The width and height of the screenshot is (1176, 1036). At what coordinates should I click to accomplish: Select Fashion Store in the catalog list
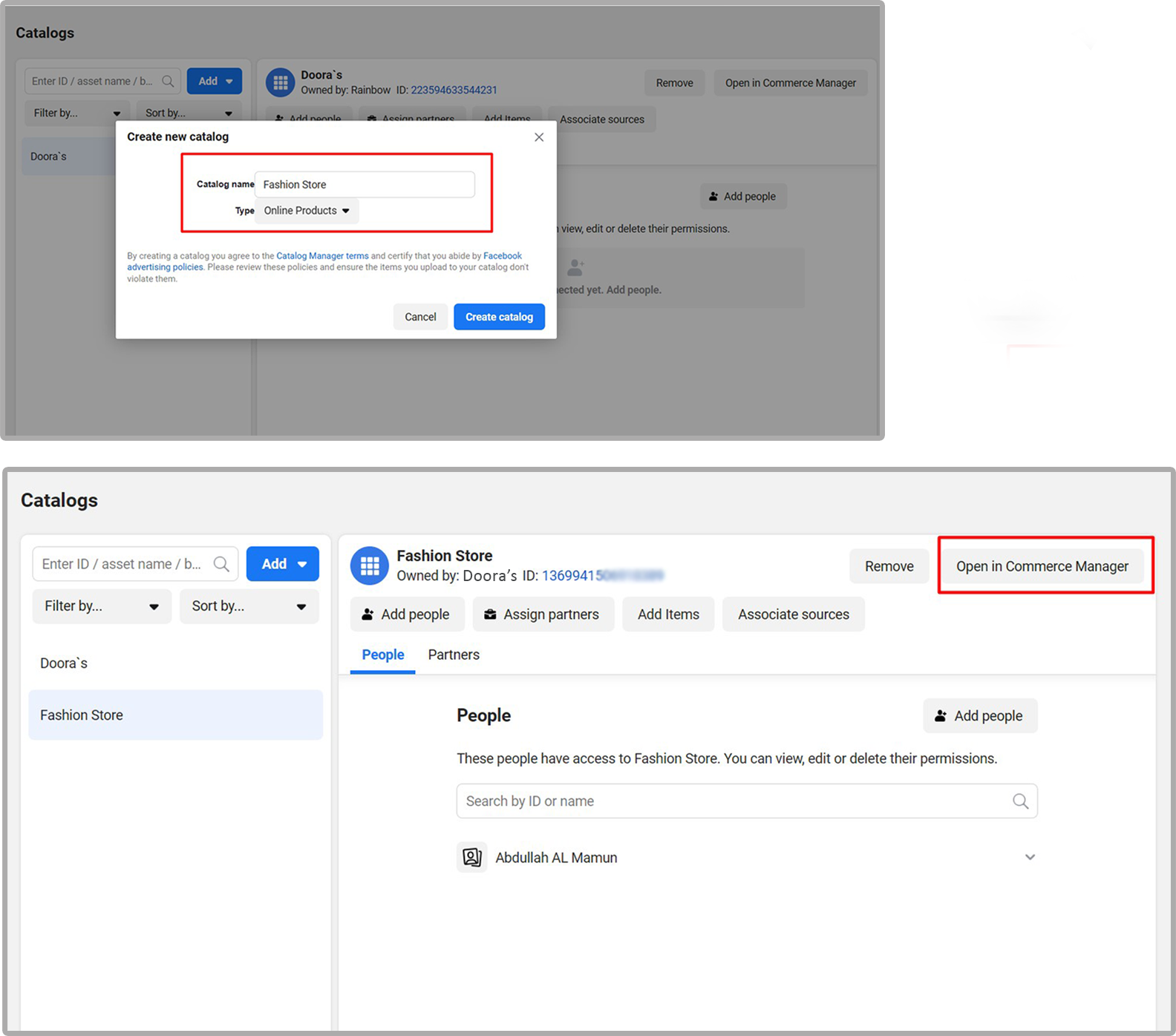point(175,715)
